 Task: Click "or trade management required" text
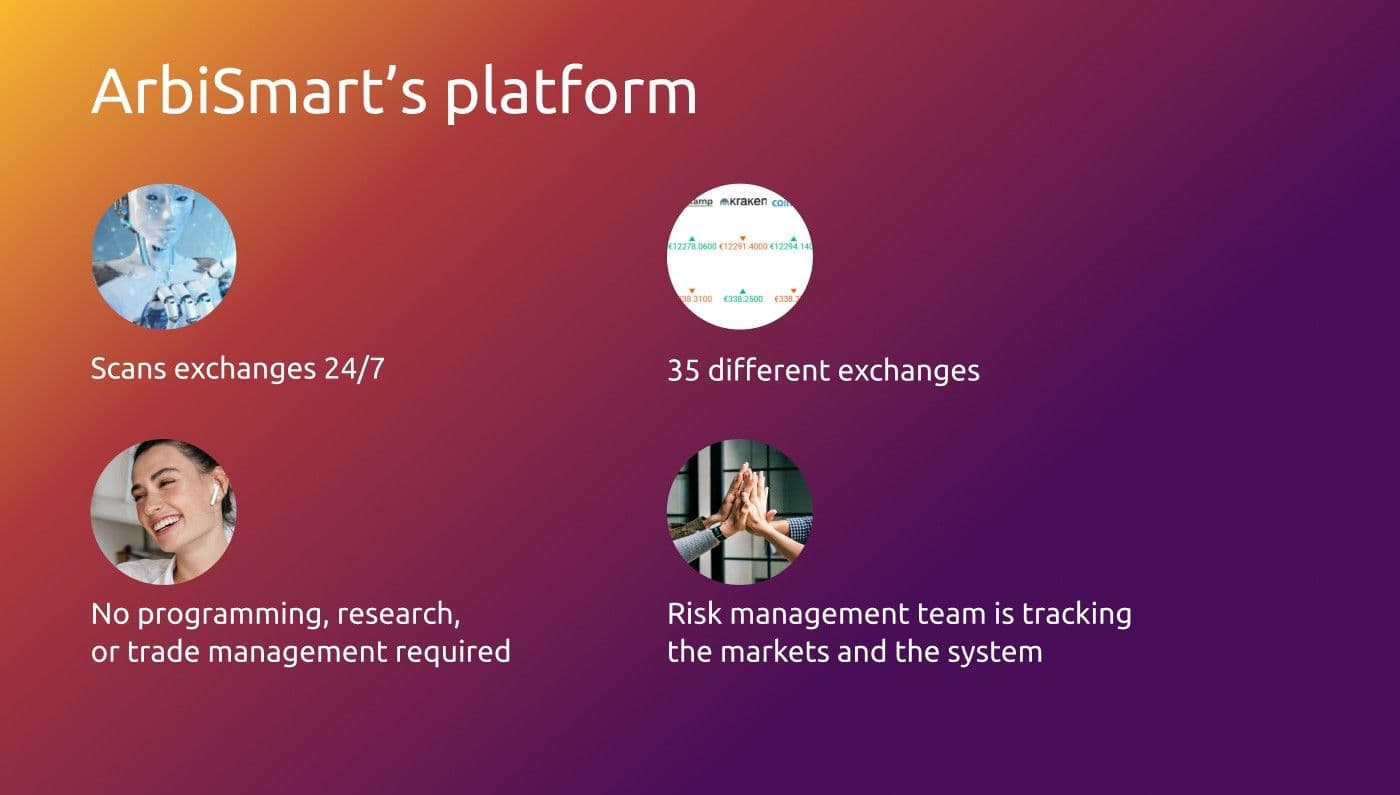(300, 652)
